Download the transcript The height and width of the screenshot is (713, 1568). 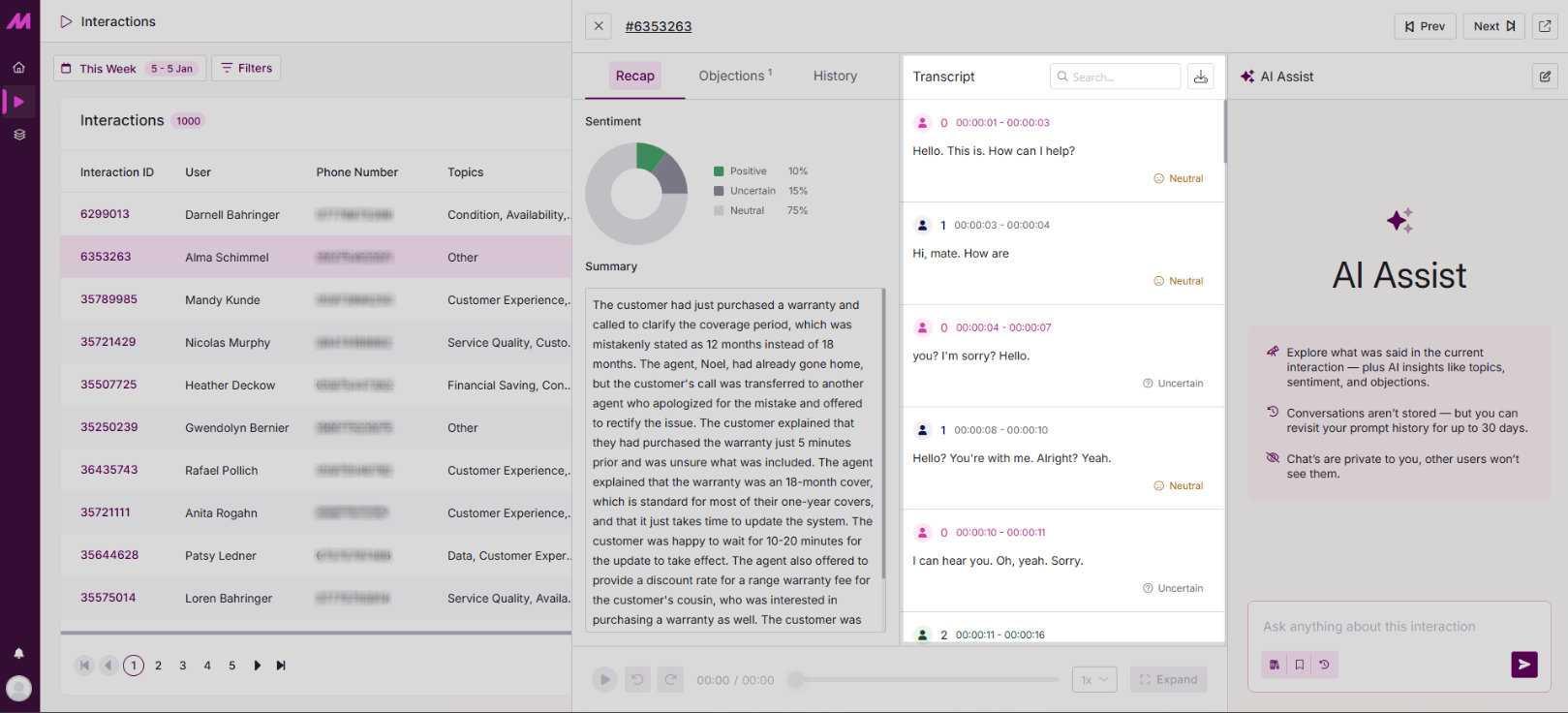[1201, 77]
